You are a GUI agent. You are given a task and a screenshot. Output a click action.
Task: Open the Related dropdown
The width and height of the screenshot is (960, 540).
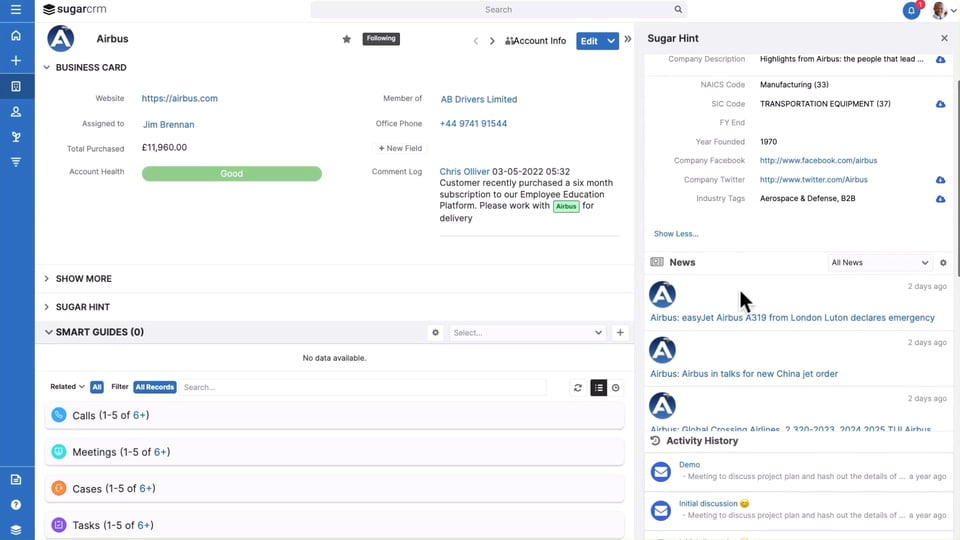click(x=67, y=387)
